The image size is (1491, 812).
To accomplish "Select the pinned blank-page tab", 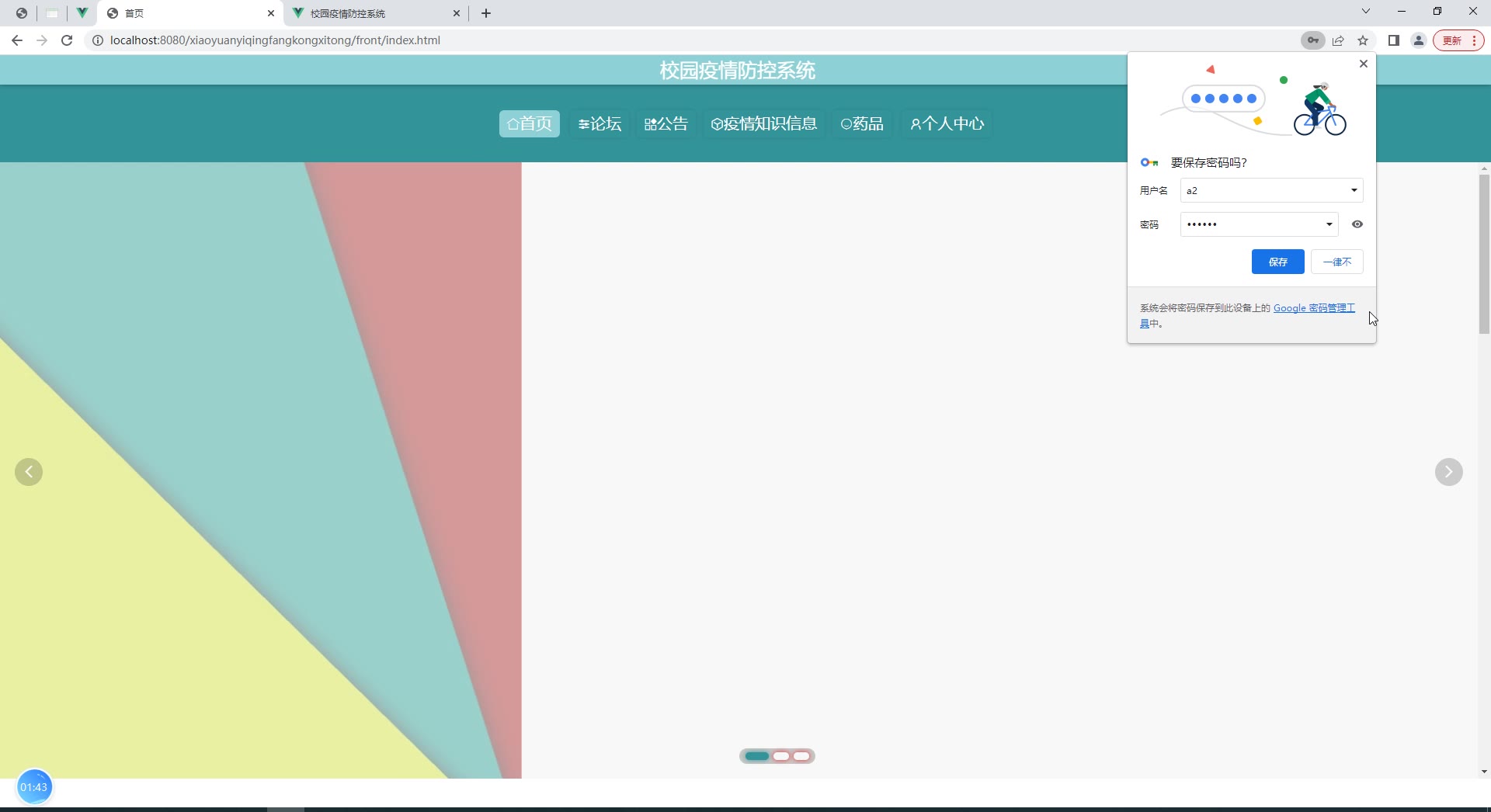I will coord(52,13).
